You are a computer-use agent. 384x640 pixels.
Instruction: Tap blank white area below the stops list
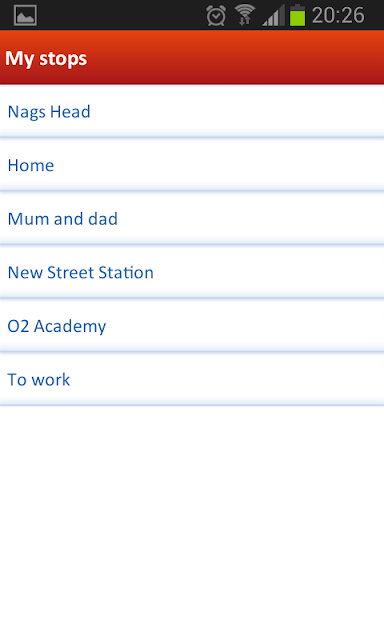[192, 522]
